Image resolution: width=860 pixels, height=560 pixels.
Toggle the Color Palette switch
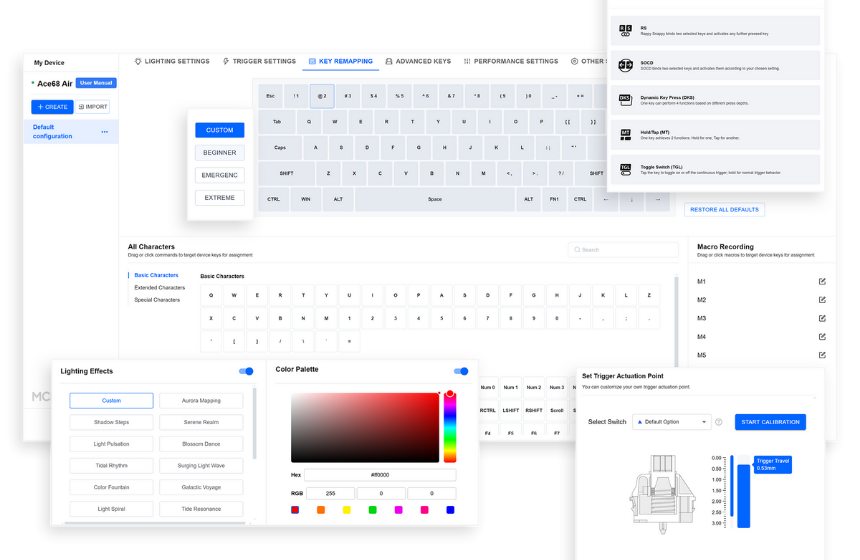(461, 371)
